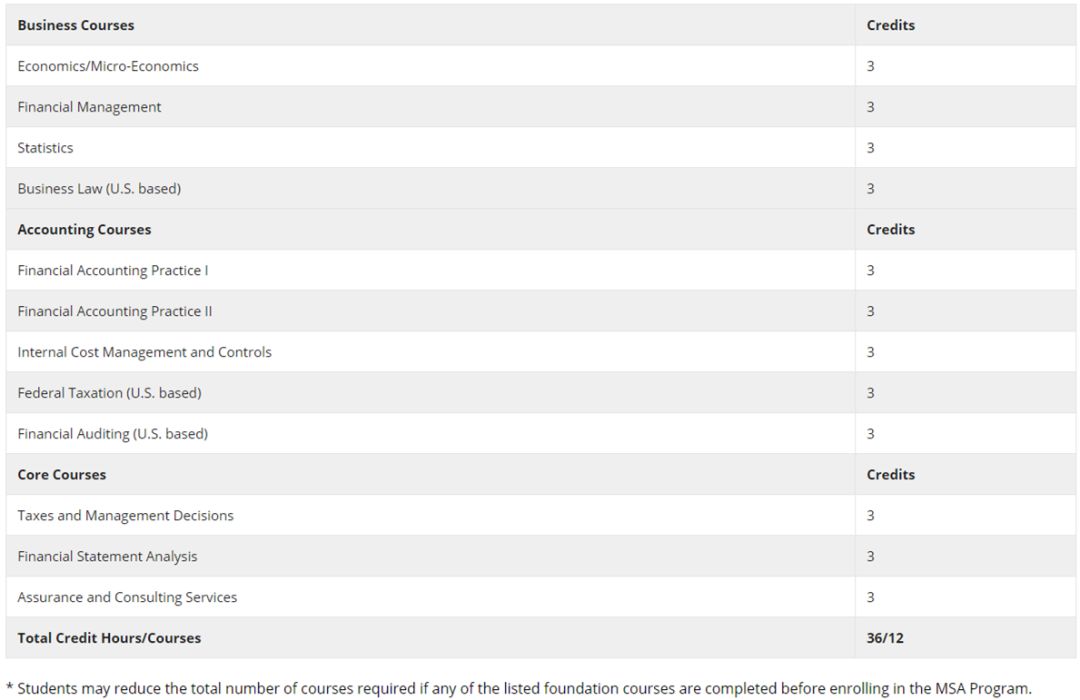Viewport: 1080px width, 700px height.
Task: Click Financial Statement Analysis course name
Action: [x=107, y=557]
